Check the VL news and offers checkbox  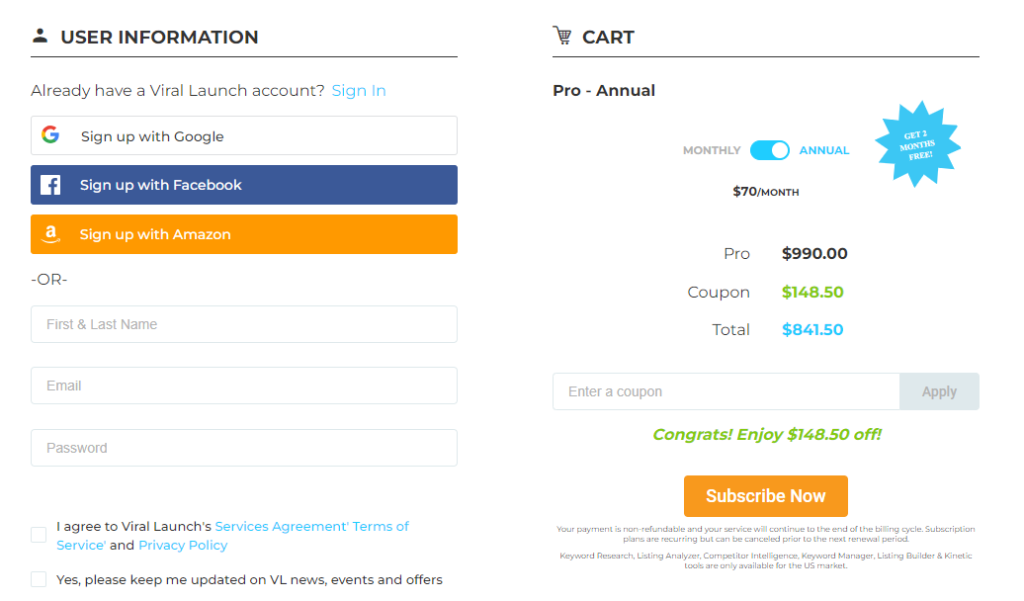(x=38, y=578)
